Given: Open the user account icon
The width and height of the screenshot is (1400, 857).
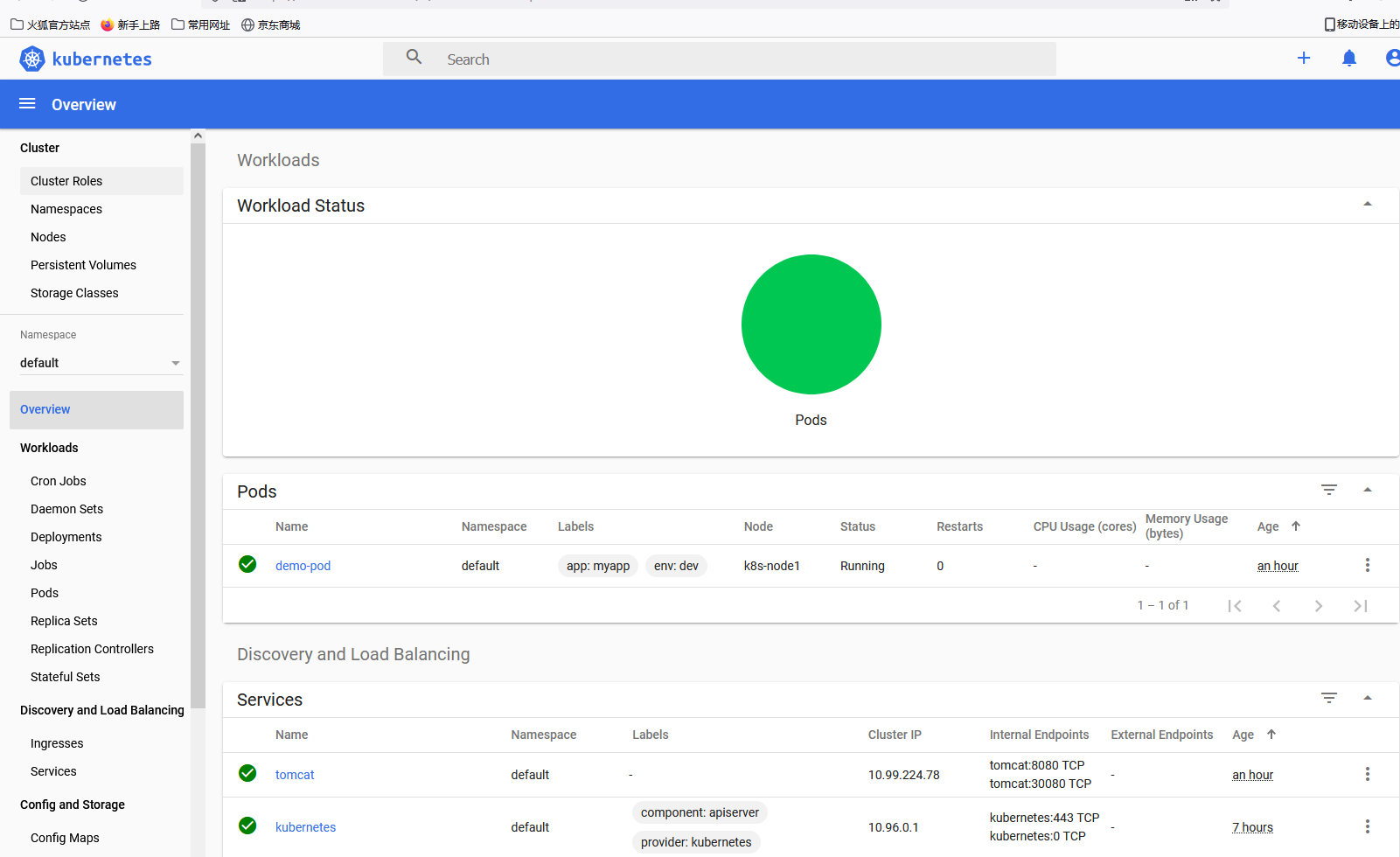Looking at the screenshot, I should pos(1393,58).
